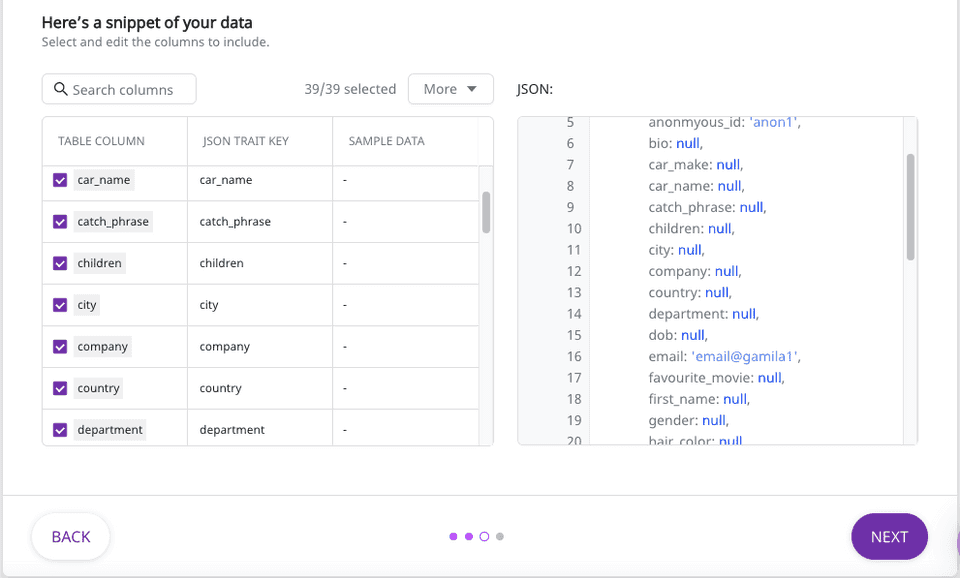
Task: Uncheck the company column checkbox
Action: pyautogui.click(x=60, y=347)
